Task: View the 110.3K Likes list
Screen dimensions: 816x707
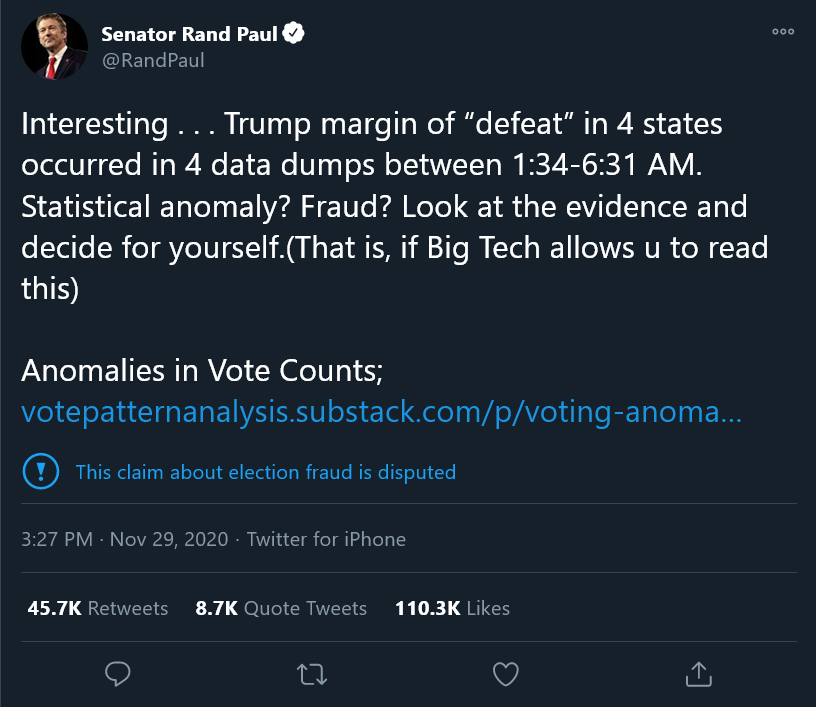Action: point(452,608)
